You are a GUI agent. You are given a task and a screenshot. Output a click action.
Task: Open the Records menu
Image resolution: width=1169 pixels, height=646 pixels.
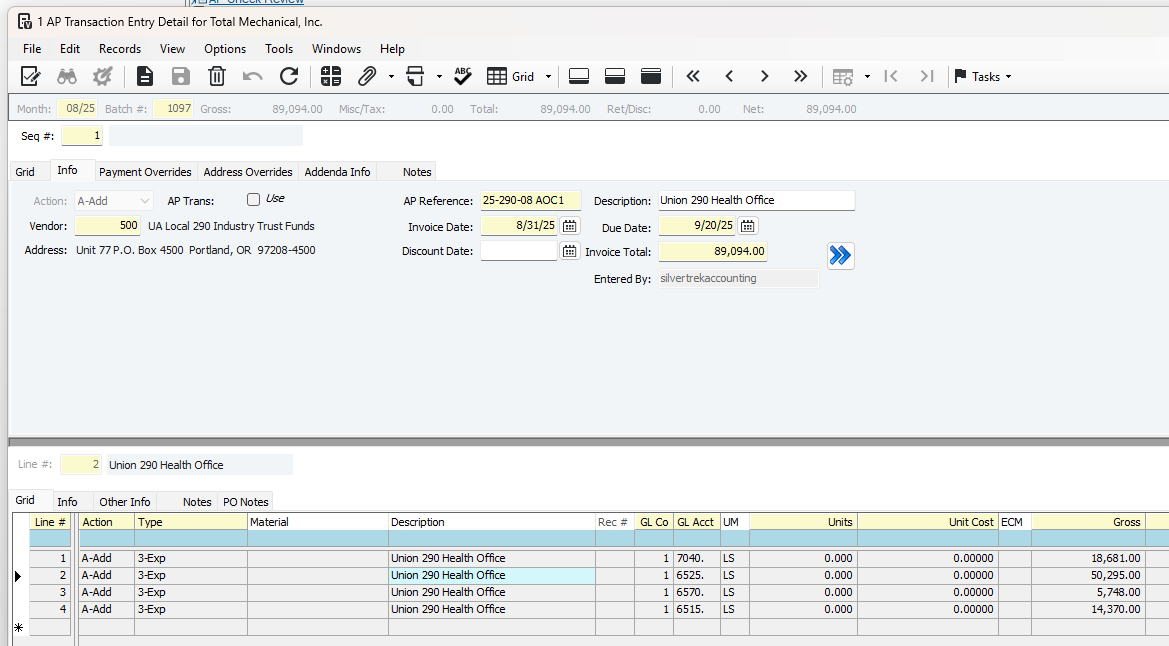(x=120, y=48)
